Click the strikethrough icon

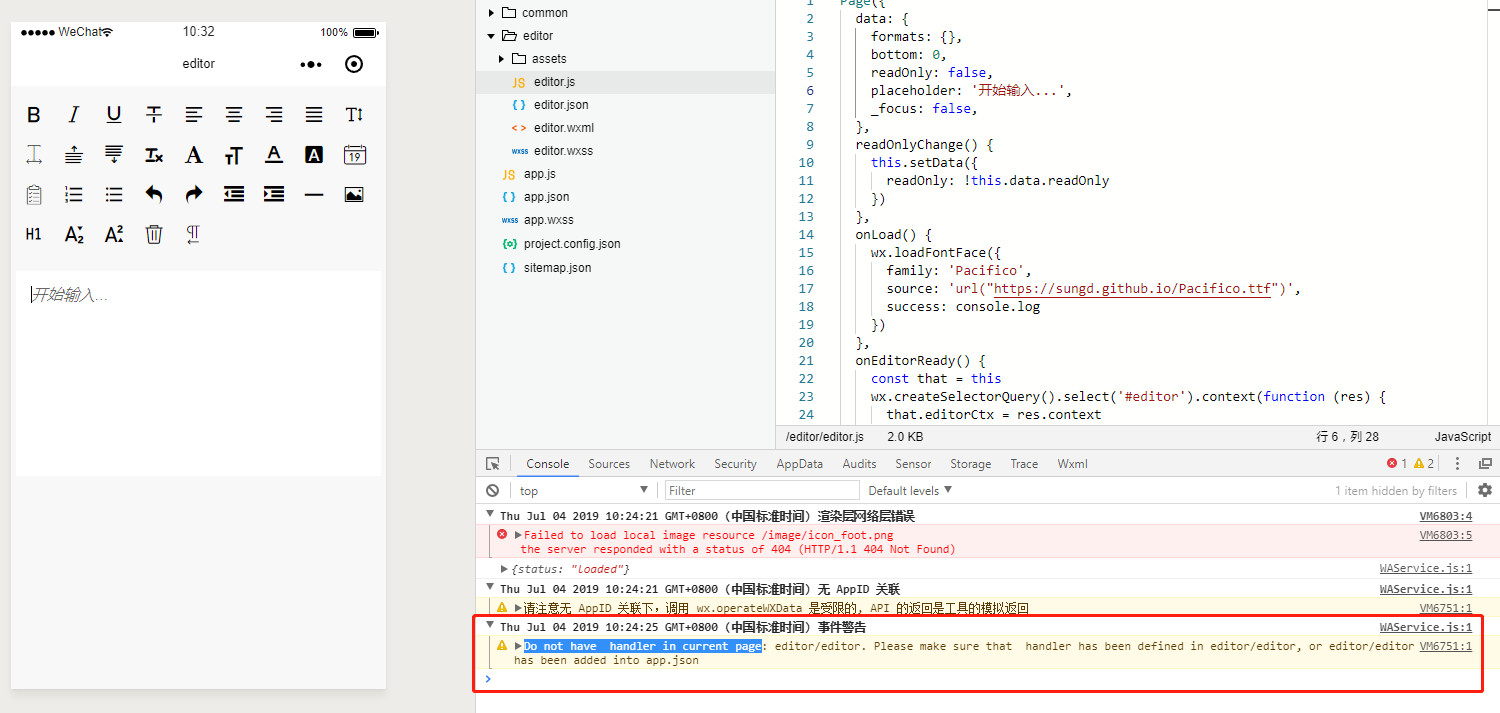[x=153, y=115]
